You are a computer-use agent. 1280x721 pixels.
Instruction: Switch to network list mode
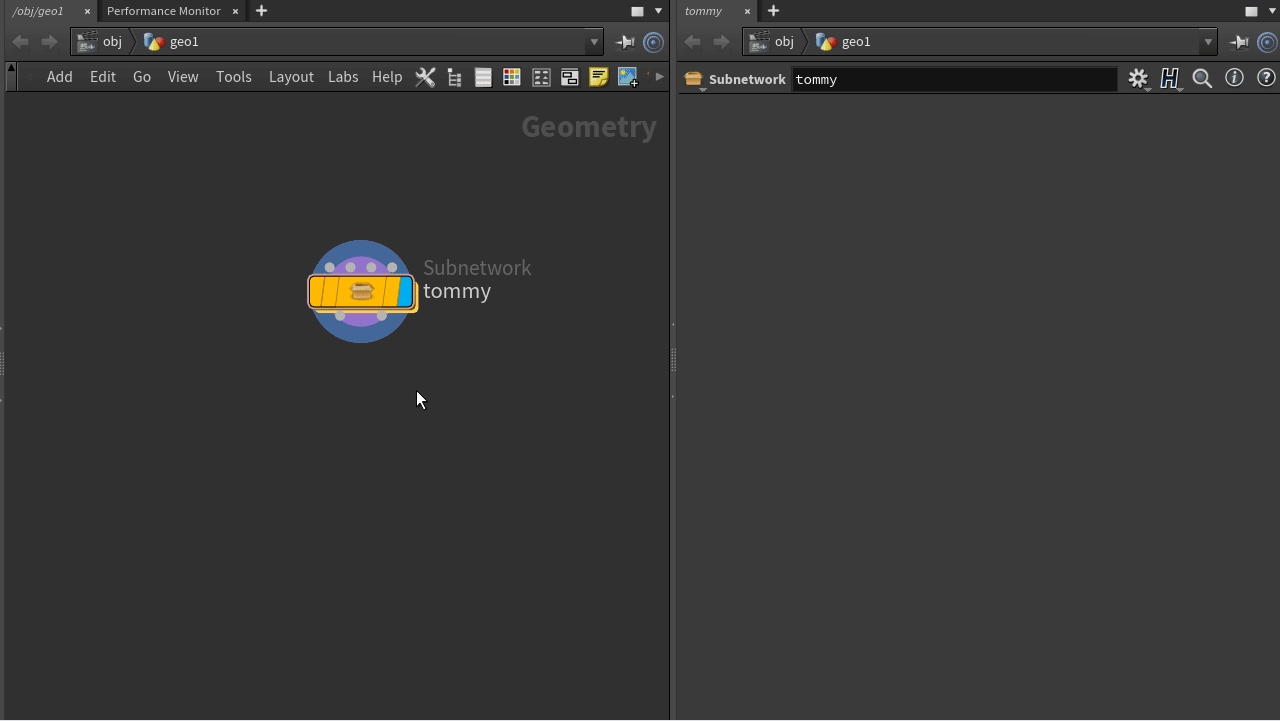[x=483, y=78]
